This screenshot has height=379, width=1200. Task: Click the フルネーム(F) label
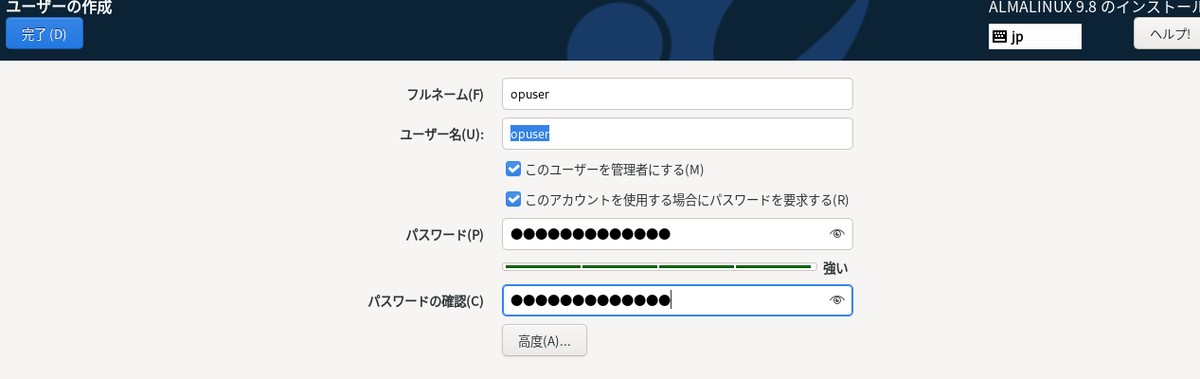click(x=445, y=95)
